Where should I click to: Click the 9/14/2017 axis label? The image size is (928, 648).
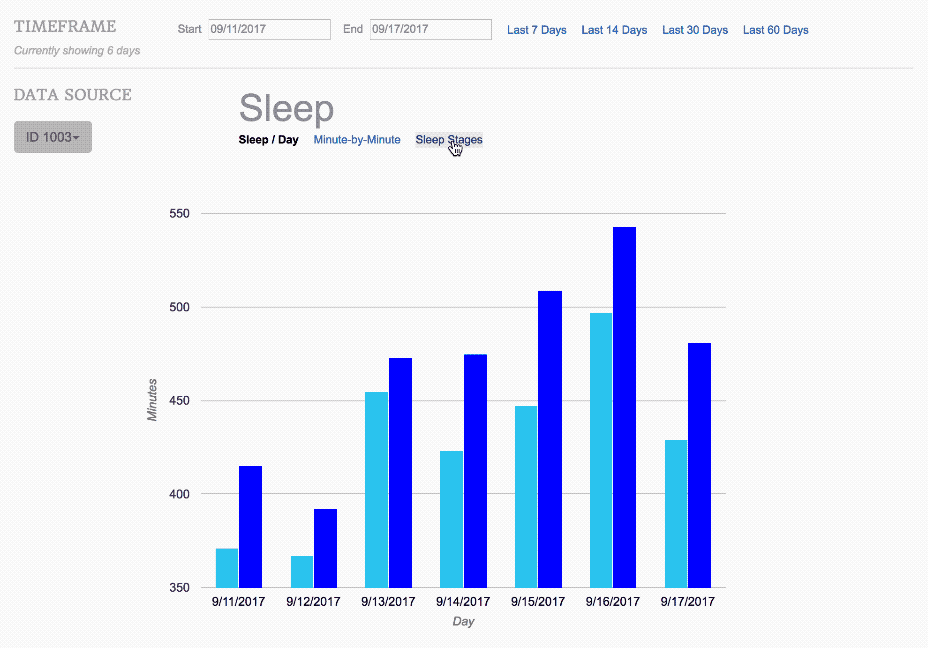click(463, 602)
